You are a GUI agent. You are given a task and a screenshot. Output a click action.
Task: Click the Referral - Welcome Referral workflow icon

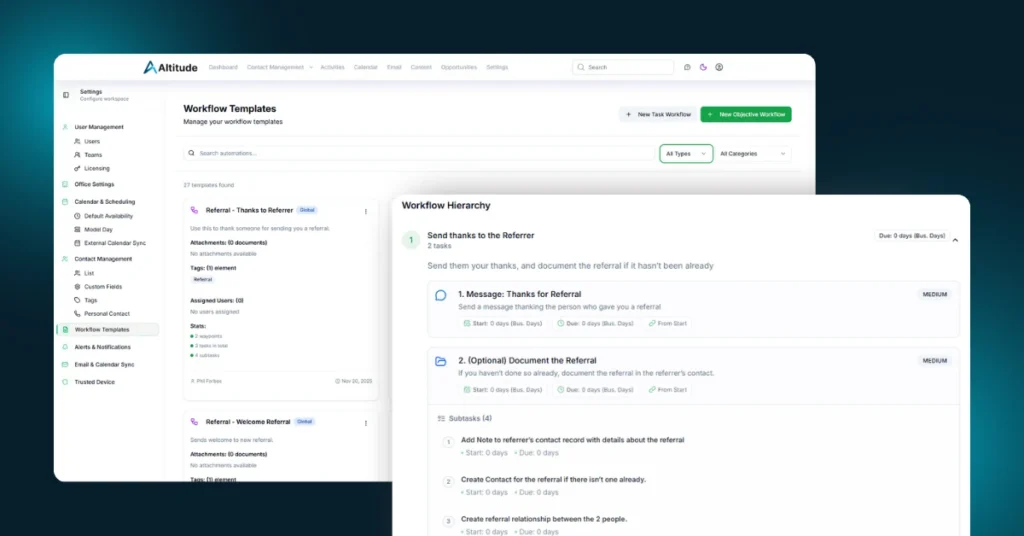[x=194, y=422]
